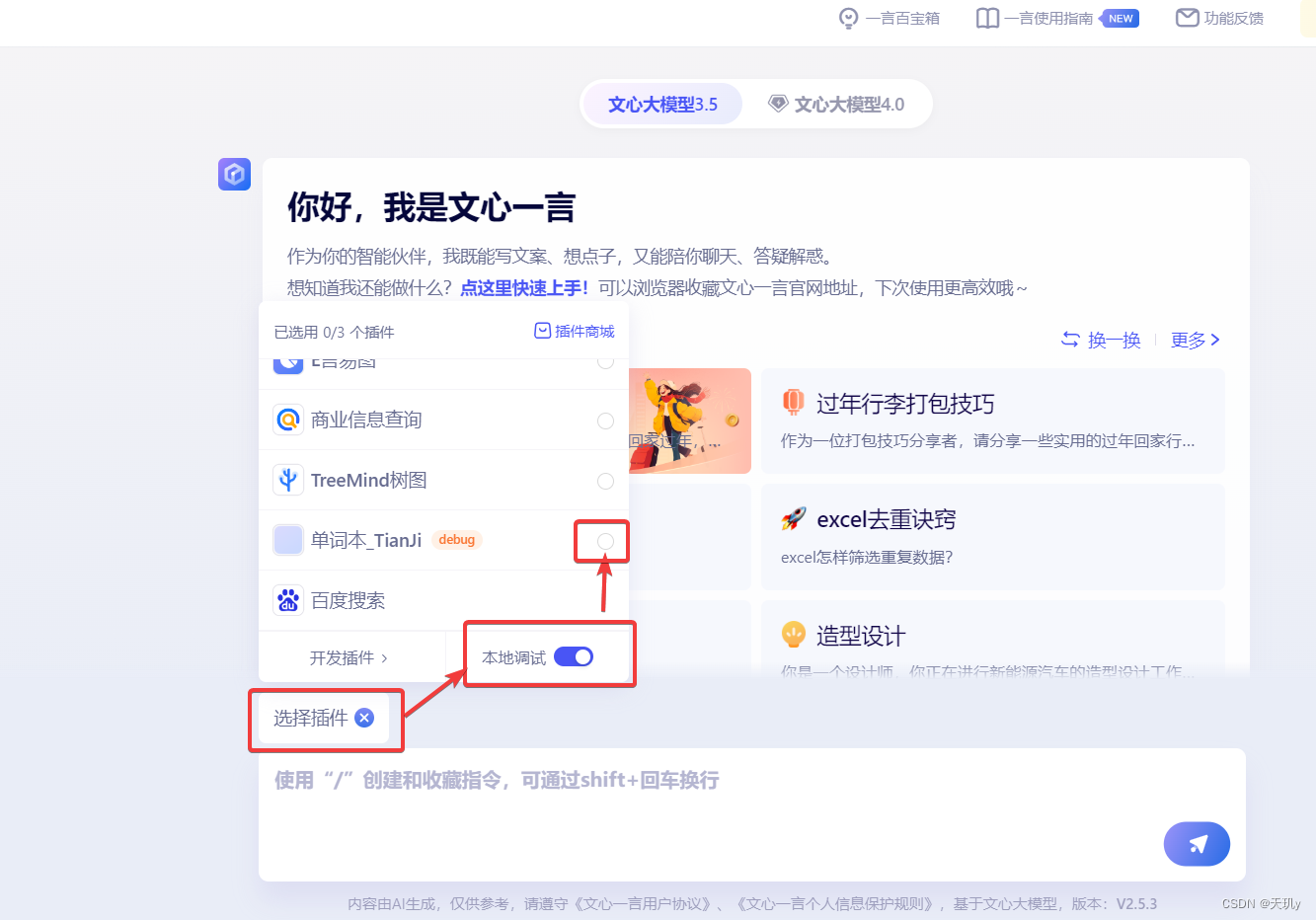
Task: Open 《文心一言个人信息保护规则》 footer link
Action: [x=834, y=903]
